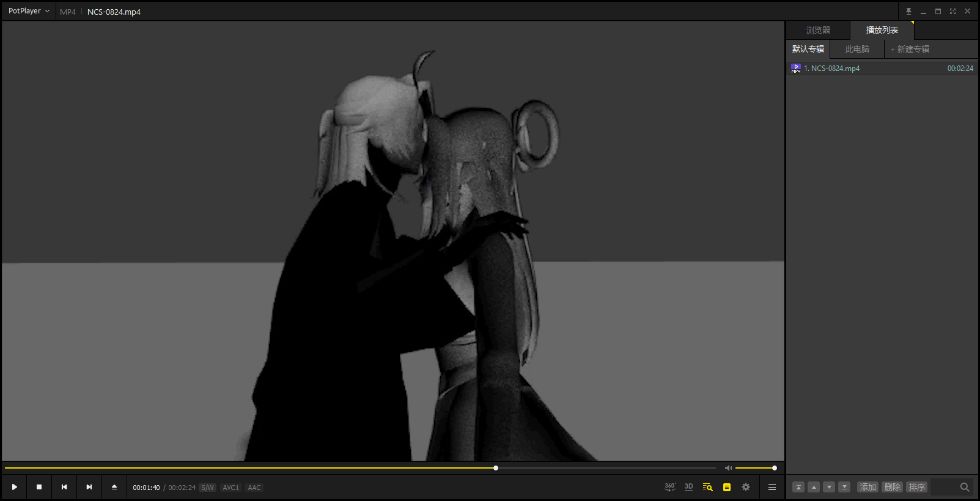Click 新建专辑 to create album
This screenshot has width=980, height=501.
coord(910,49)
